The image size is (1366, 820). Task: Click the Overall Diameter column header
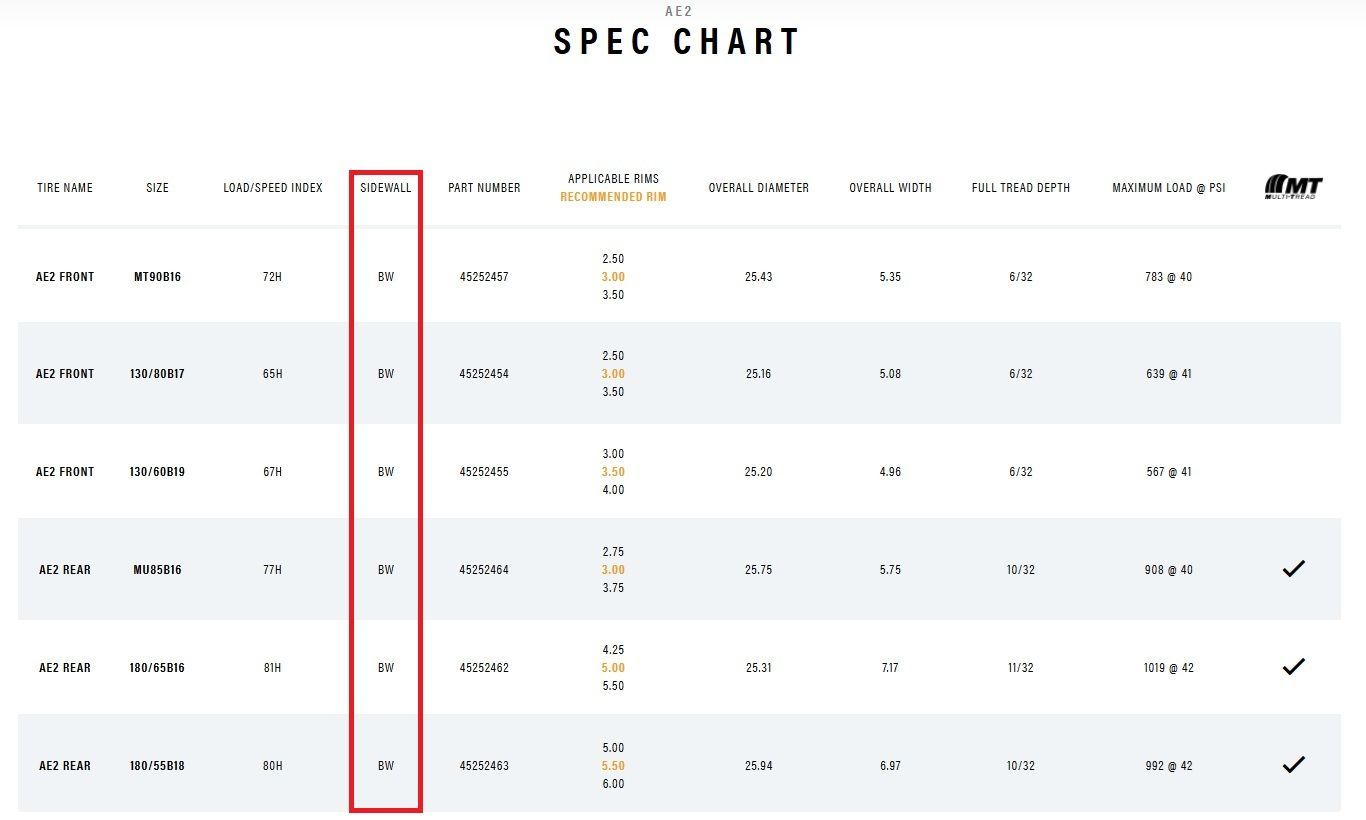coord(758,188)
